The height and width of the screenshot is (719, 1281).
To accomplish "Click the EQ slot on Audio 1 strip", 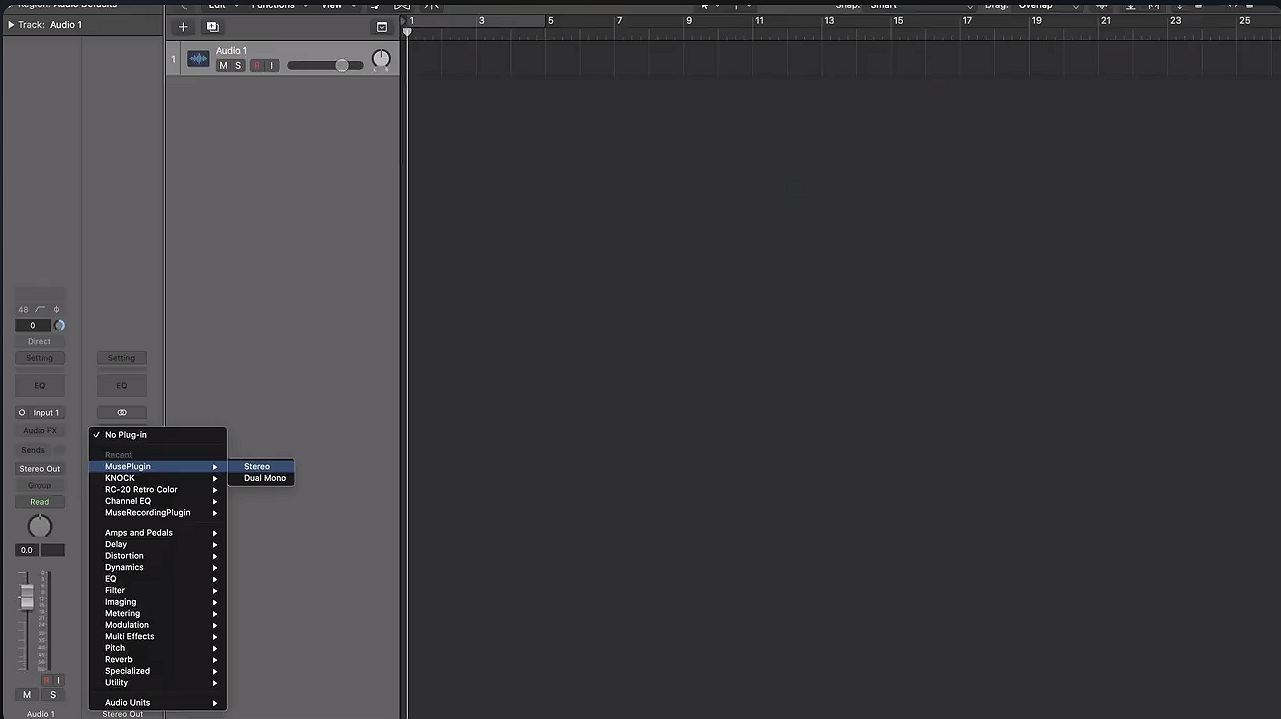I will (x=40, y=385).
